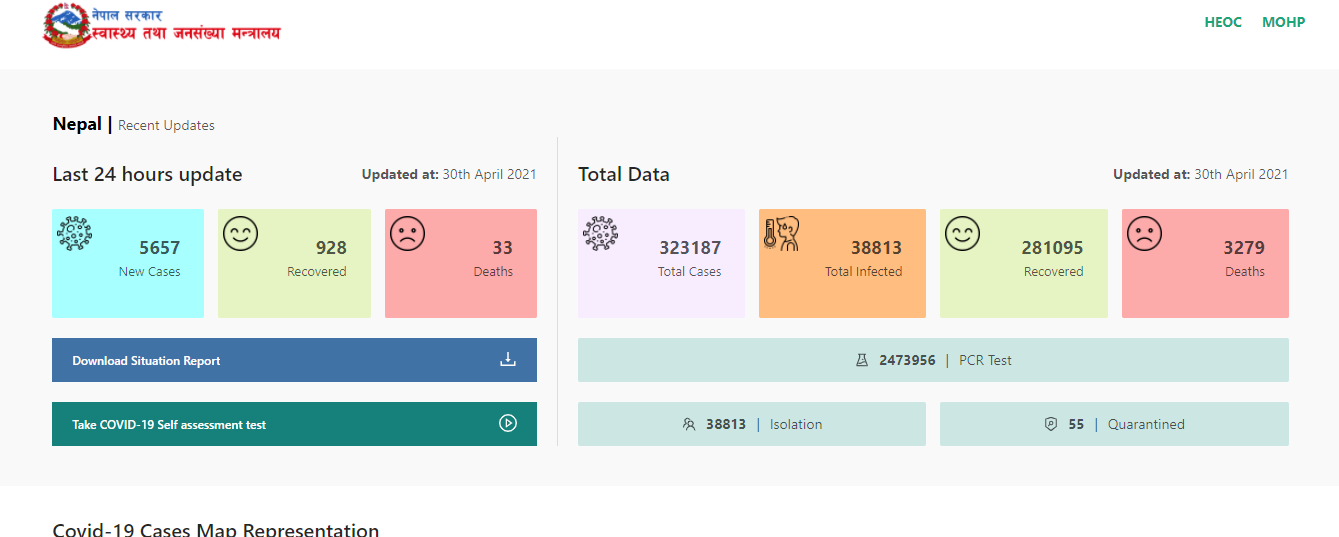Open the HEOC link in header
Image resolution: width=1339 pixels, height=537 pixels.
1223,22
